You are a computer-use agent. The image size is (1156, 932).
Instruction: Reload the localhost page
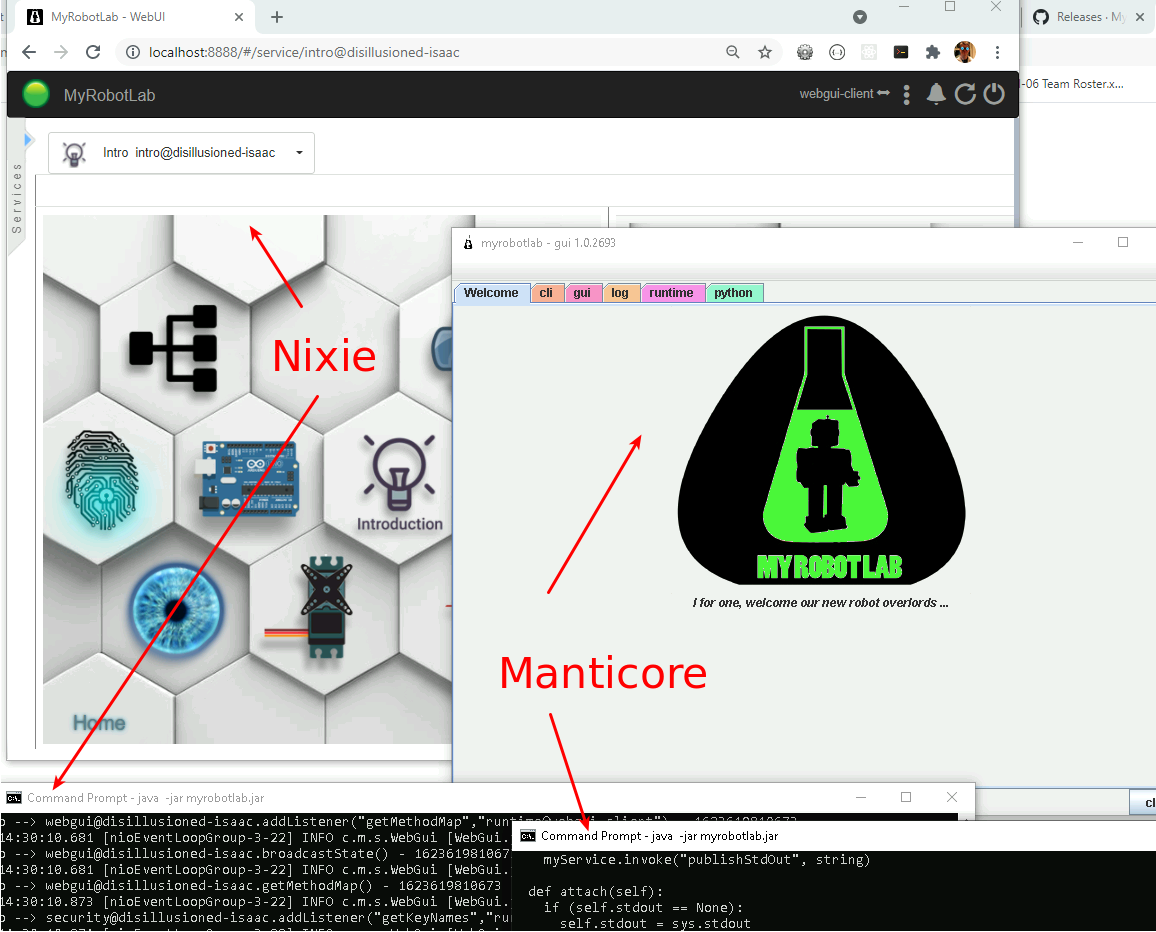point(93,52)
